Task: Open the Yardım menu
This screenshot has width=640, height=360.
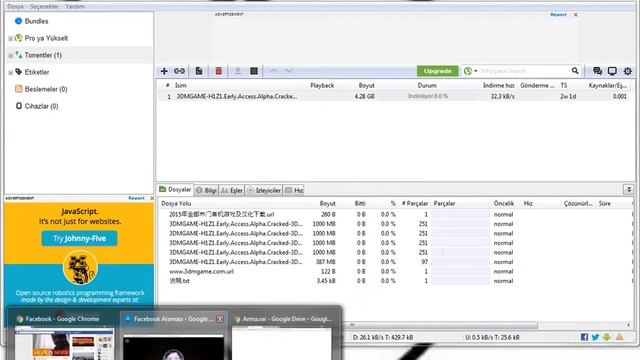Action: coord(75,7)
